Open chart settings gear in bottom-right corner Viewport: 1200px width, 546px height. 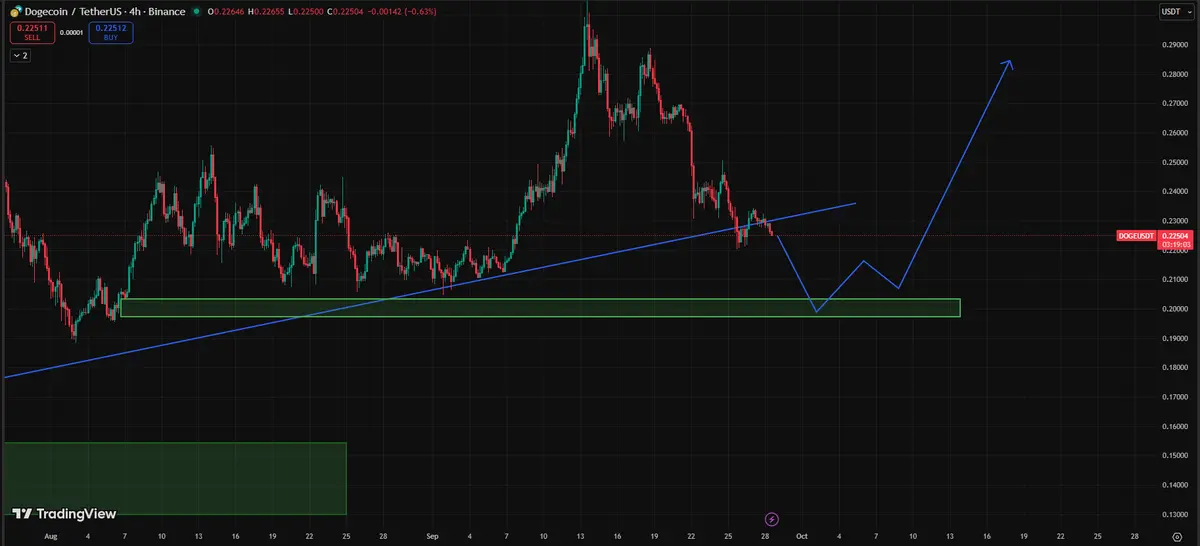tap(1176, 537)
